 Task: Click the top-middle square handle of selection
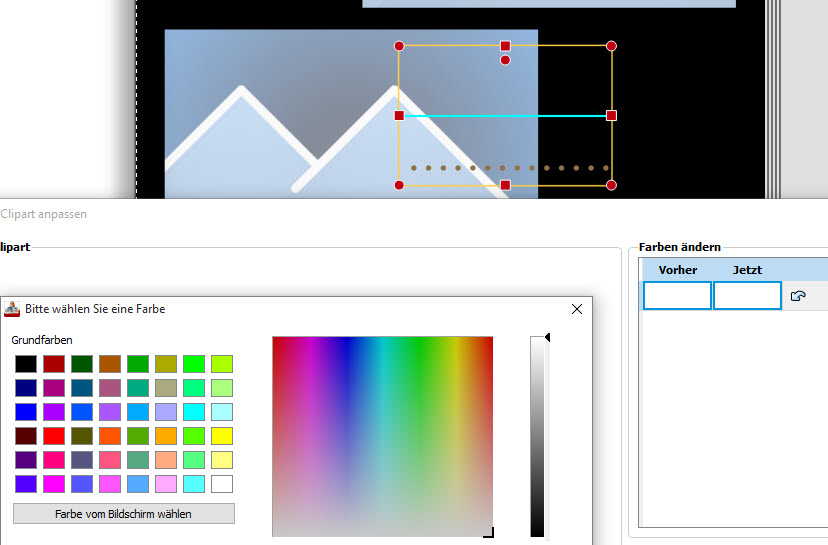505,46
